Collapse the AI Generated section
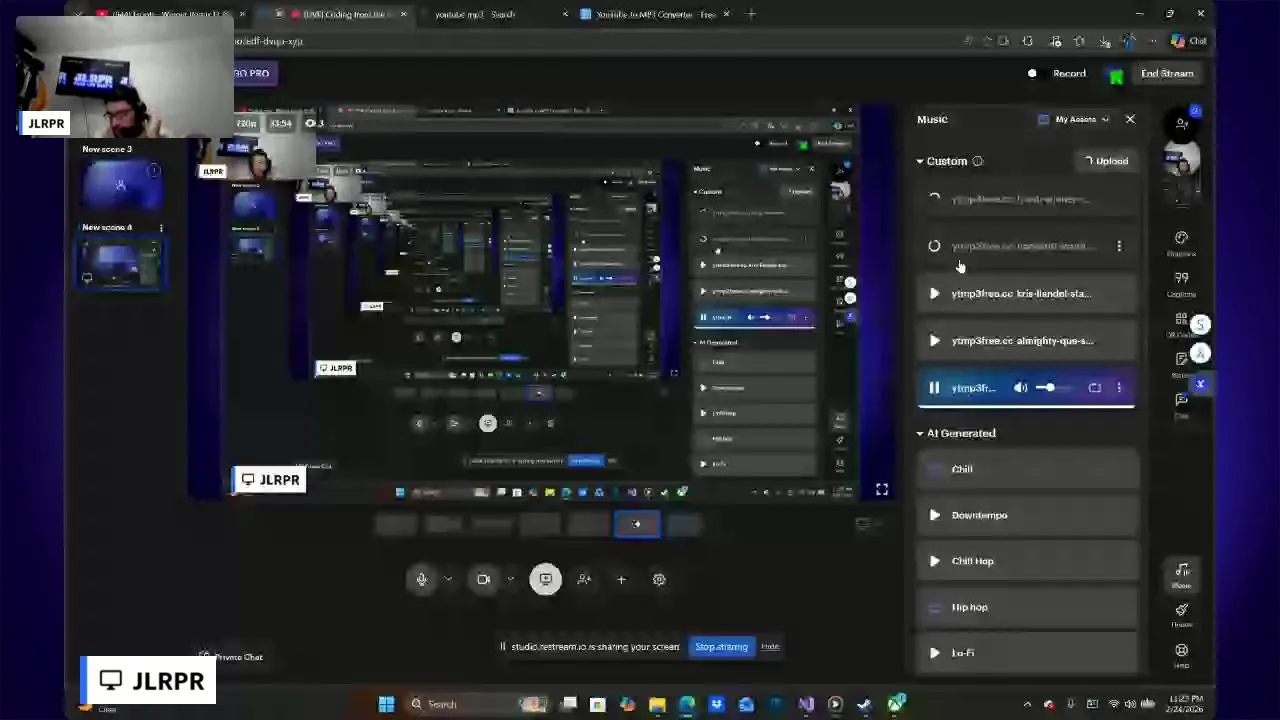1280x720 pixels. coord(920,434)
